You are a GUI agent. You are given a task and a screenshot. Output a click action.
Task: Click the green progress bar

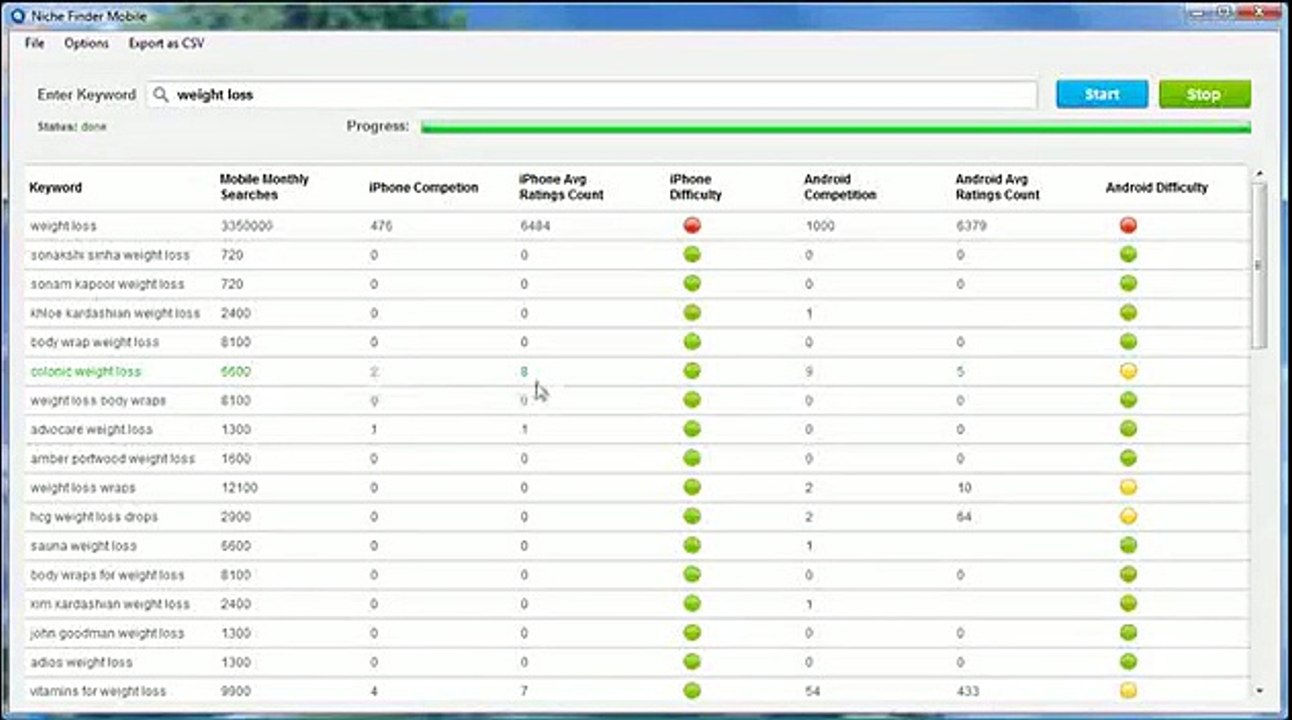click(835, 127)
